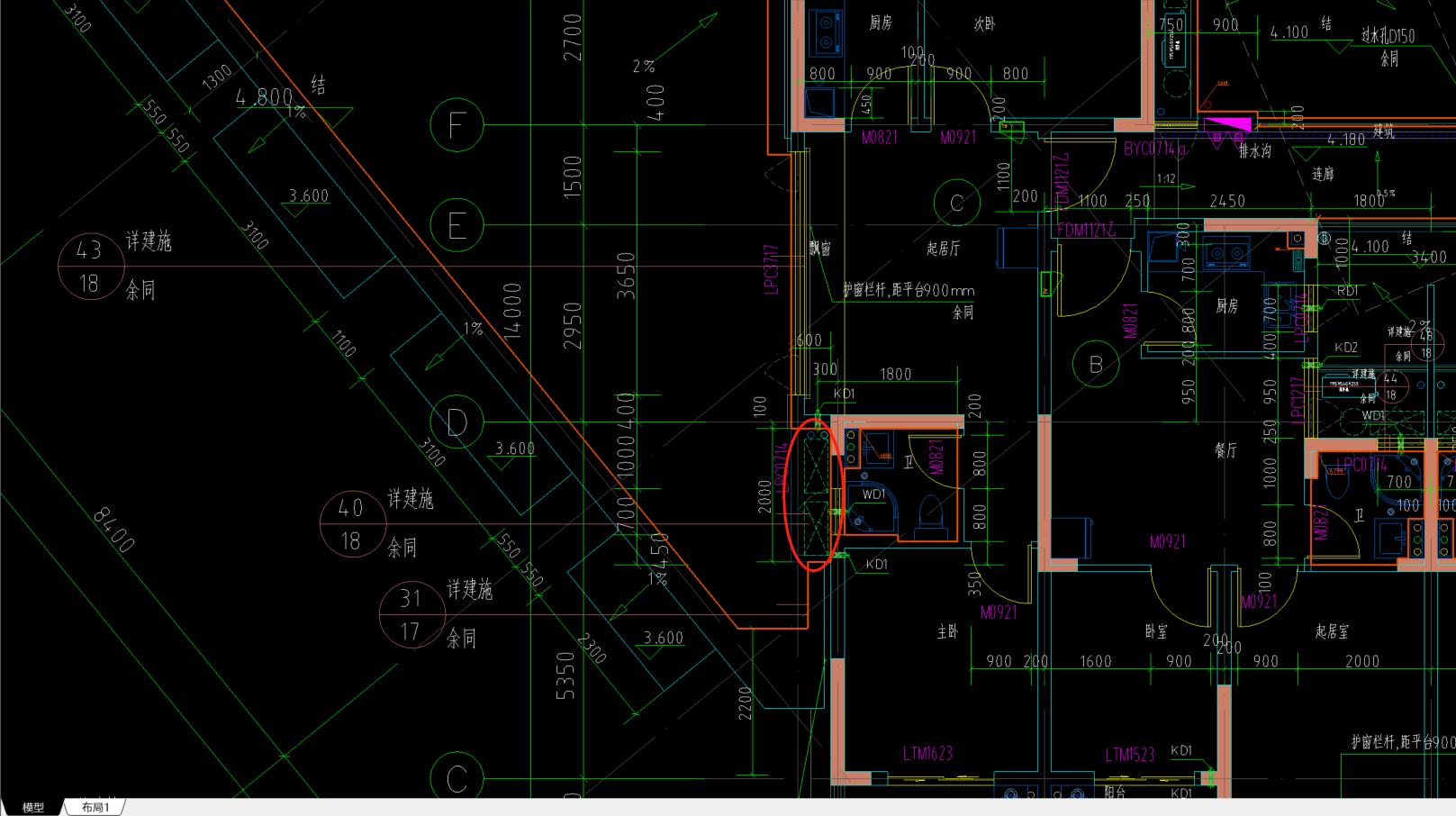Image resolution: width=1456 pixels, height=816 pixels.
Task: Select the LTM1623 door tag
Action: (x=927, y=754)
